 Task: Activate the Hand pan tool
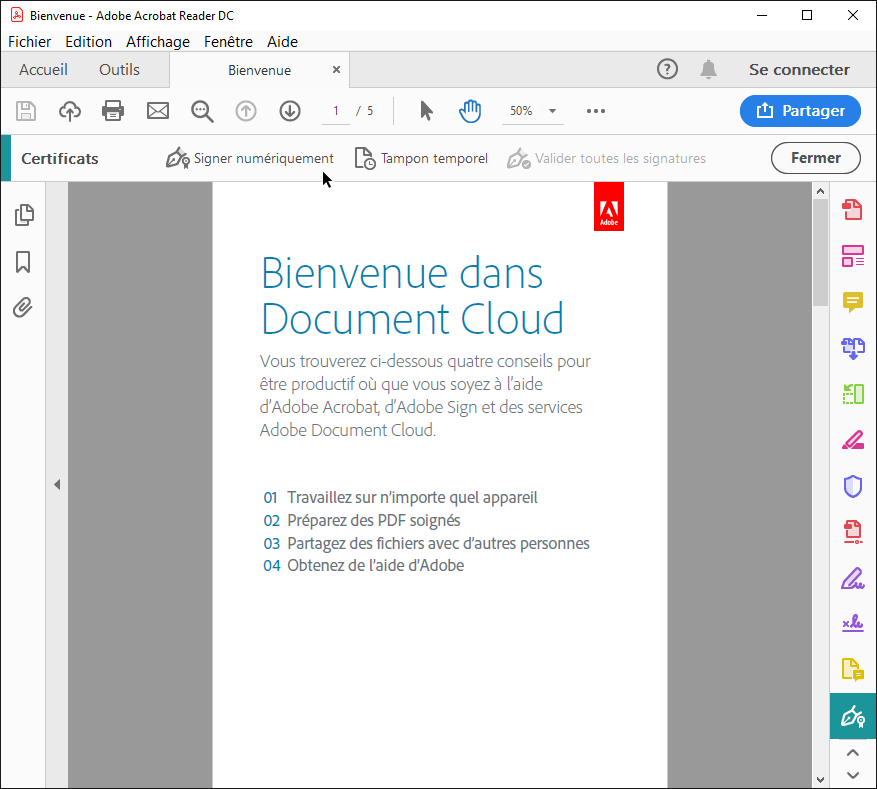(x=470, y=111)
